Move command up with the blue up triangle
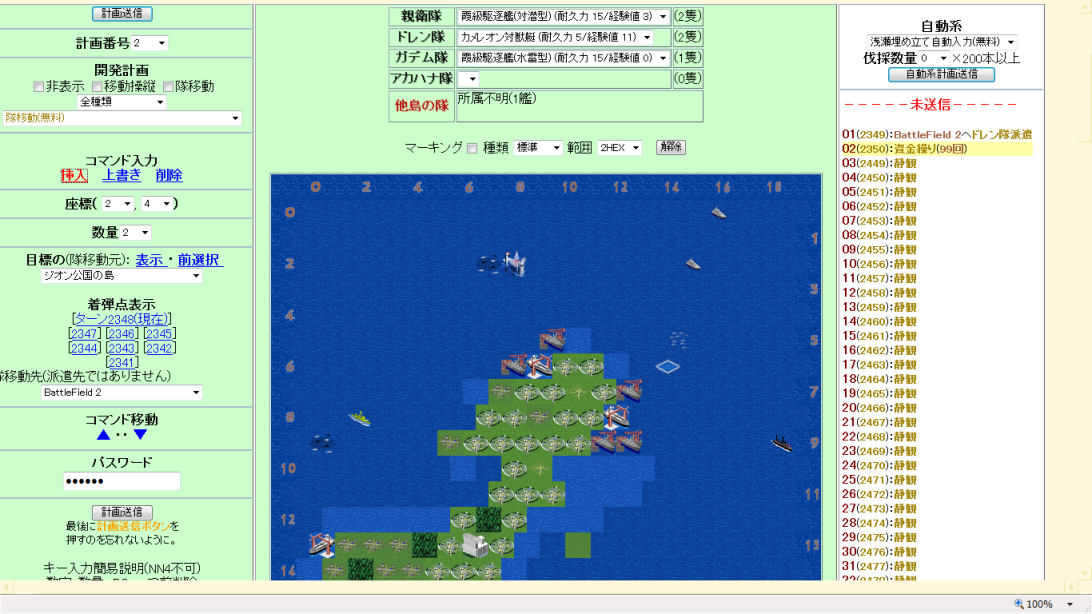Screen dimensions: 1092x614 tap(103, 434)
